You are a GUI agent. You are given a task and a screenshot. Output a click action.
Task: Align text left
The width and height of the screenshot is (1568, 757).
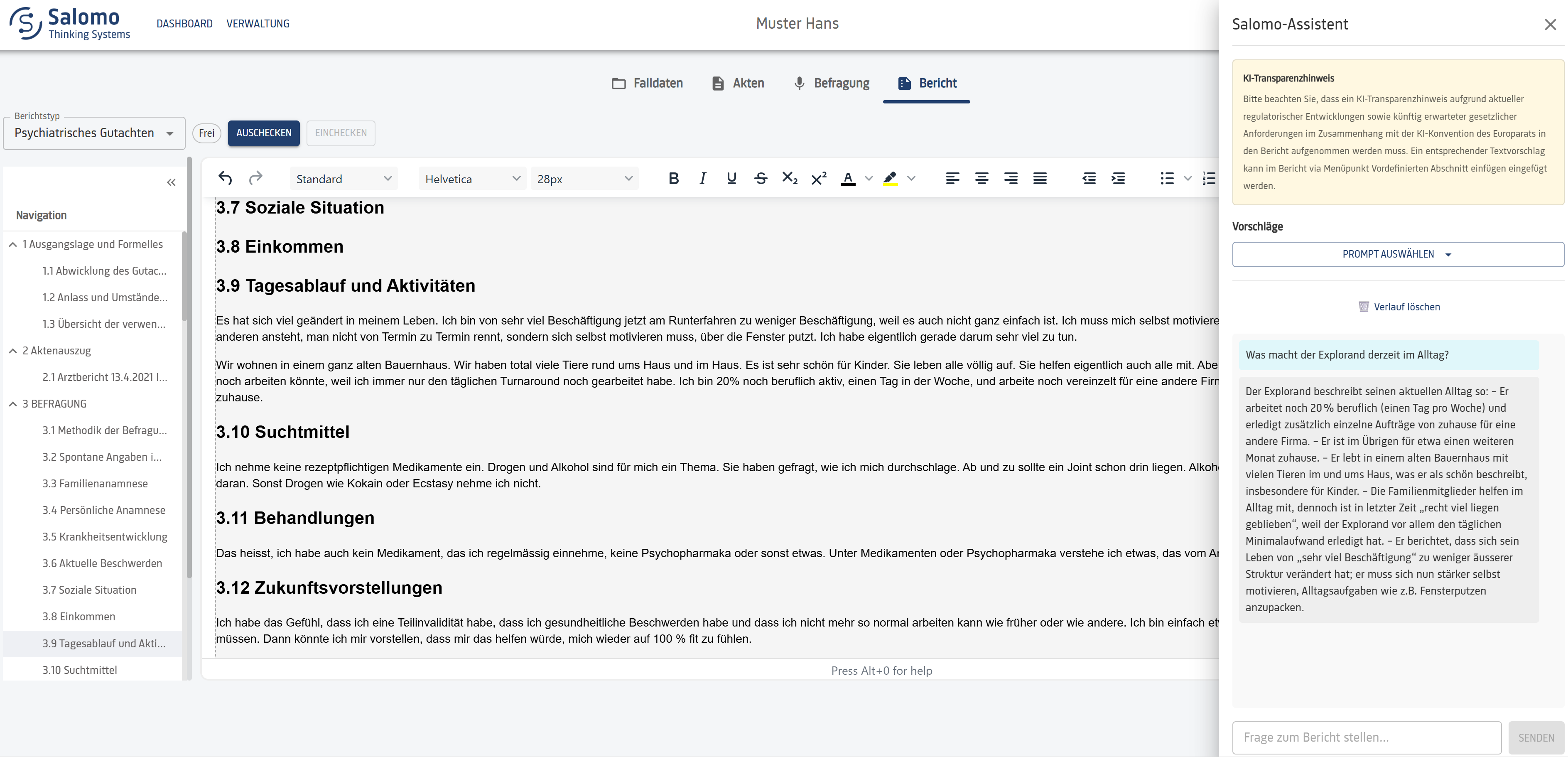pos(952,178)
